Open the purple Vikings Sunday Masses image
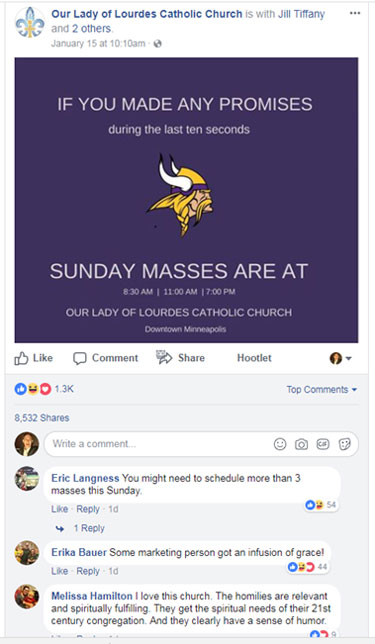 click(186, 200)
